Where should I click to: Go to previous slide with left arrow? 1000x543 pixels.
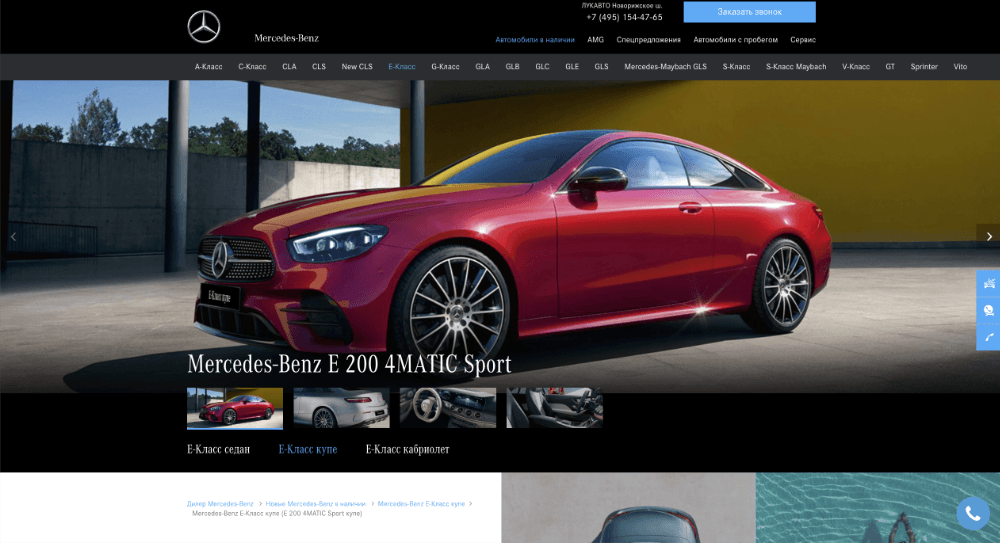click(x=13, y=237)
